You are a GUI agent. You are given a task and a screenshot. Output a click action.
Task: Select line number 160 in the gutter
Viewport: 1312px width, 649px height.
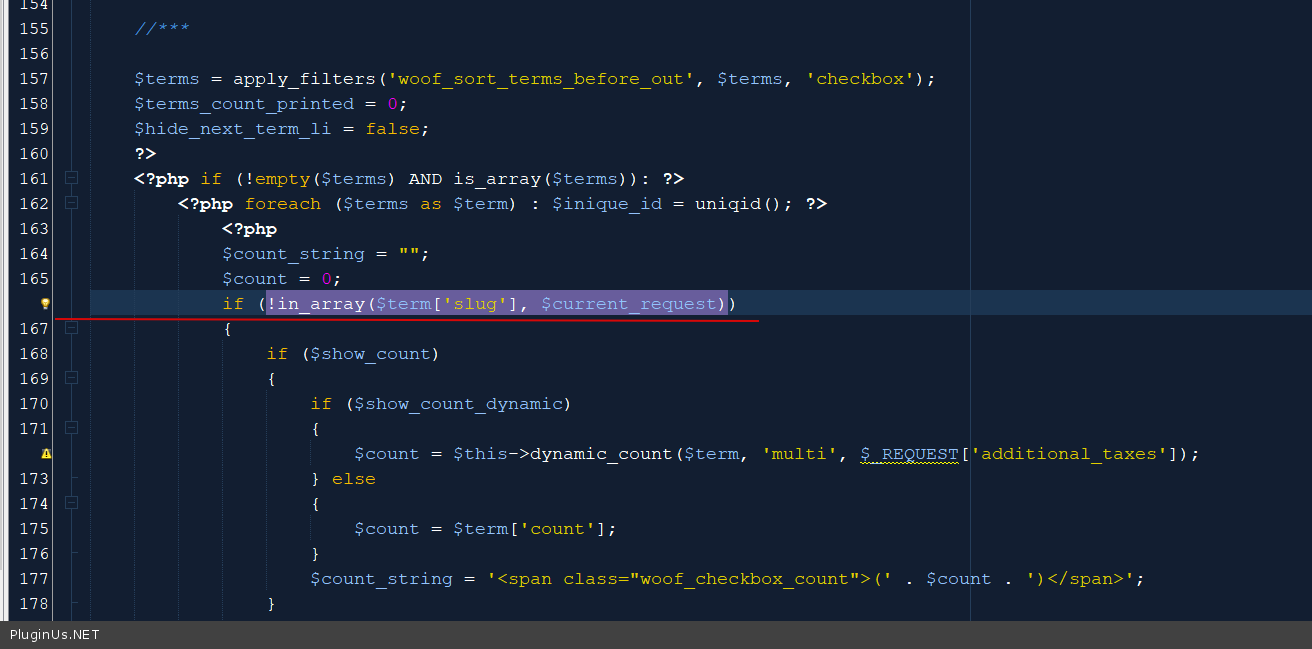[34, 153]
